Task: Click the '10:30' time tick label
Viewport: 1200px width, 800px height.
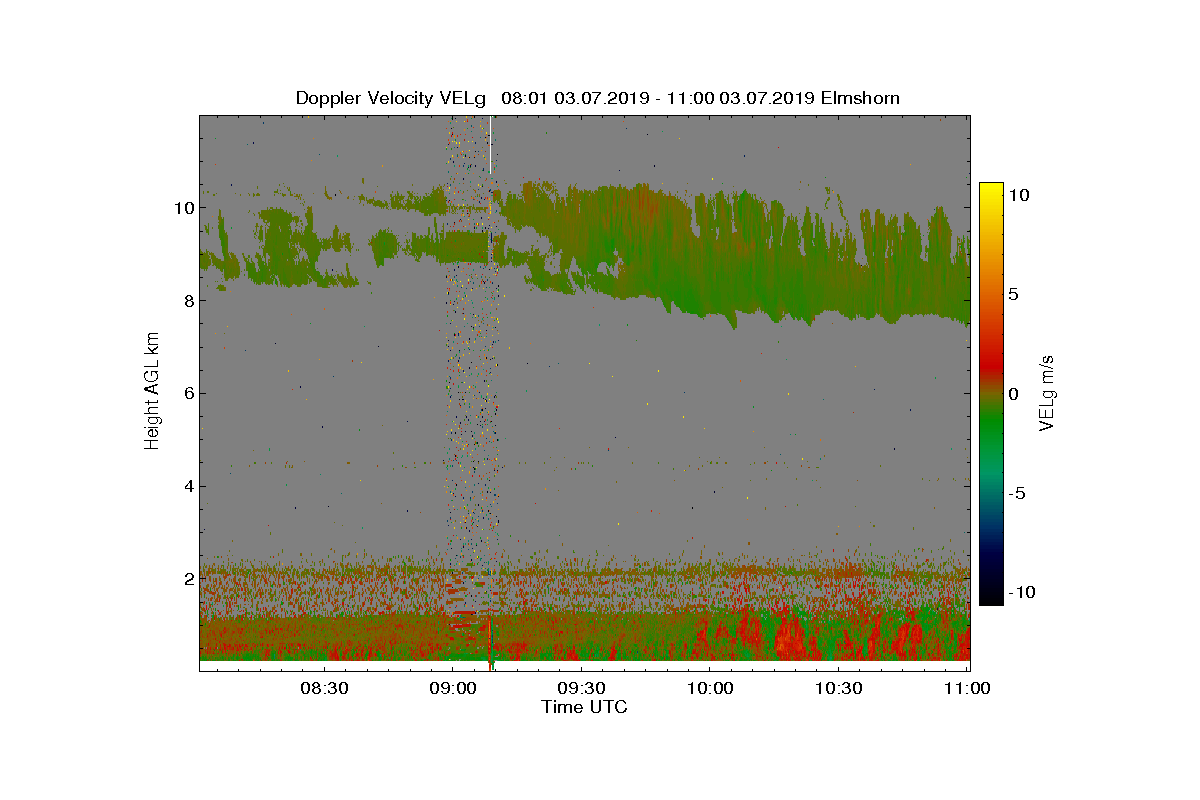Action: pos(838,689)
